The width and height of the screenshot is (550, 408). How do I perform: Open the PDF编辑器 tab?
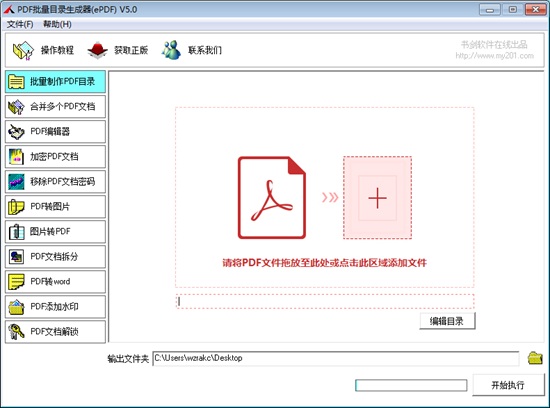(x=55, y=132)
